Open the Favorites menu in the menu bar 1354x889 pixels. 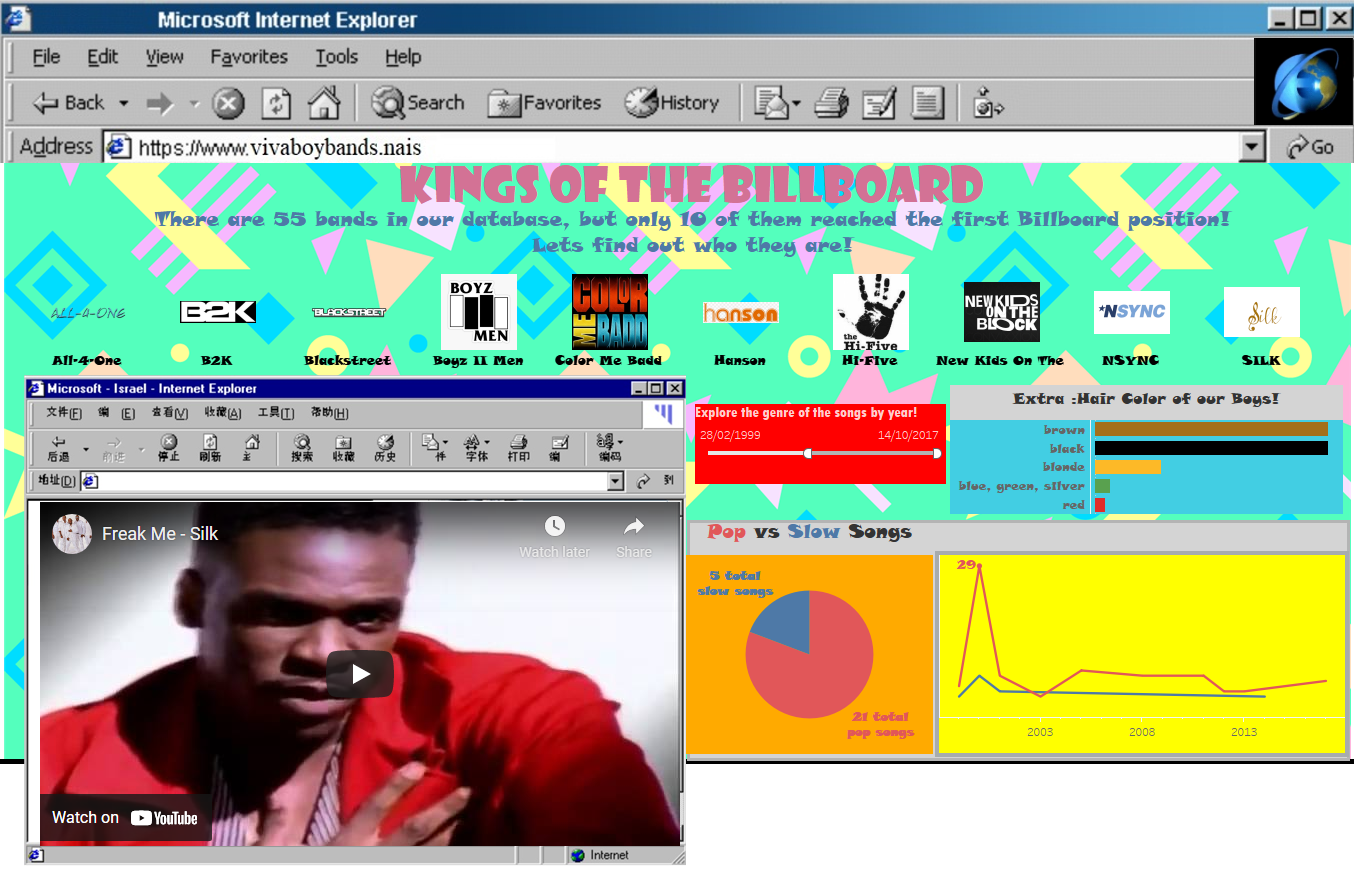click(248, 57)
